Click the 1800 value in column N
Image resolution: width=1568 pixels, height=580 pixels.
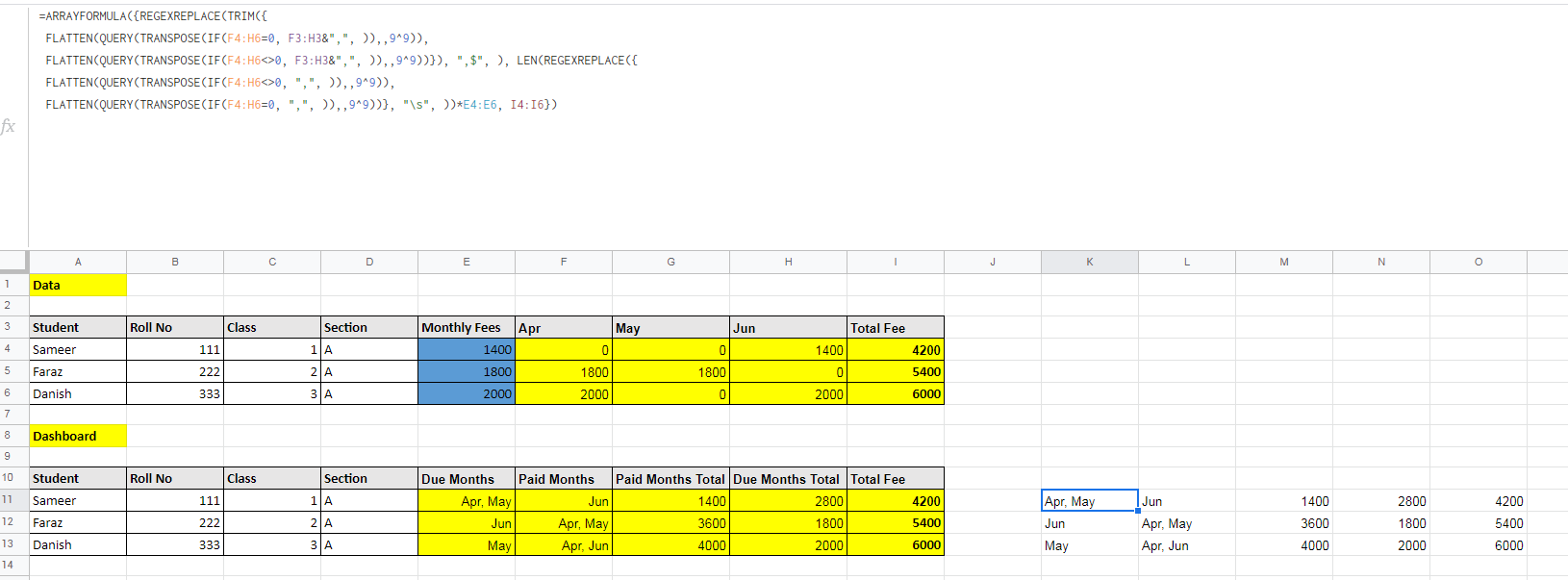(x=1381, y=523)
